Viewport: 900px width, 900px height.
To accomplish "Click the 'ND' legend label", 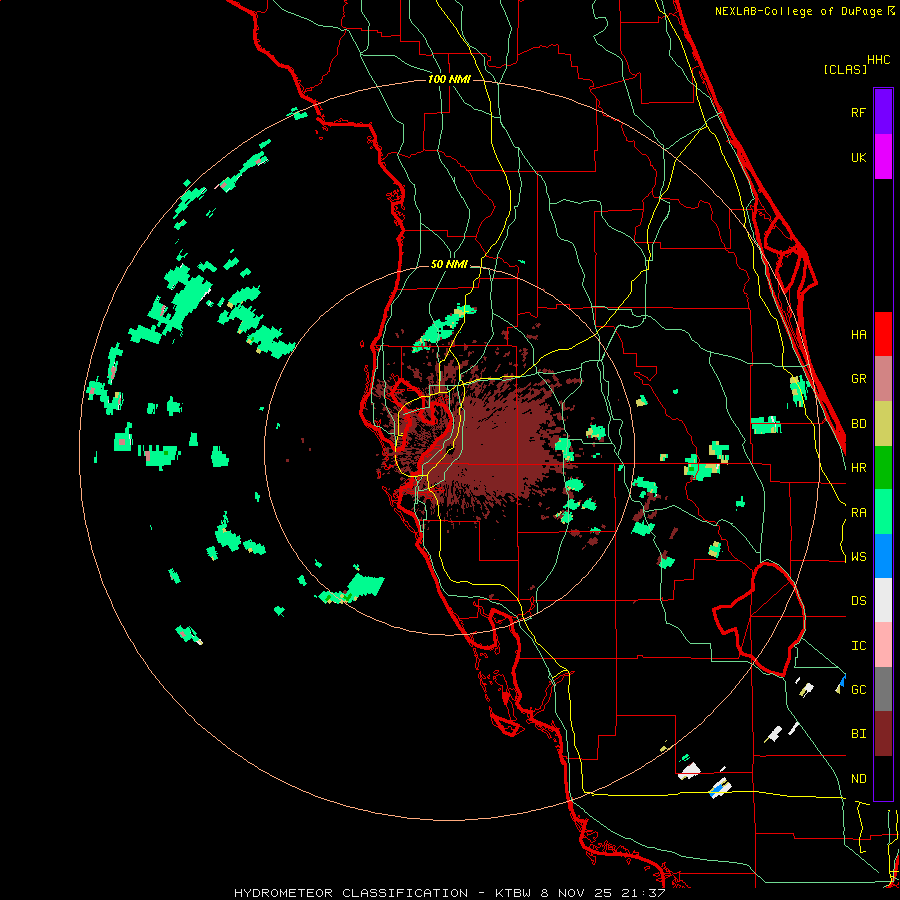I will pos(858,779).
